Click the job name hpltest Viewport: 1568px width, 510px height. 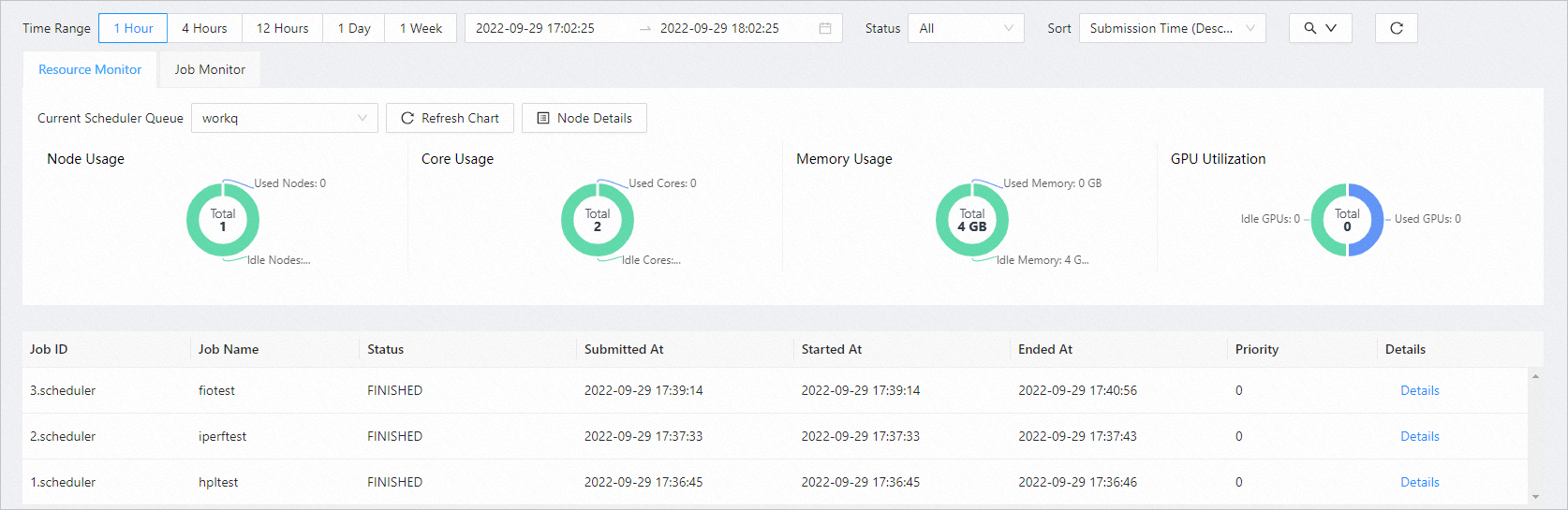pyautogui.click(x=218, y=482)
